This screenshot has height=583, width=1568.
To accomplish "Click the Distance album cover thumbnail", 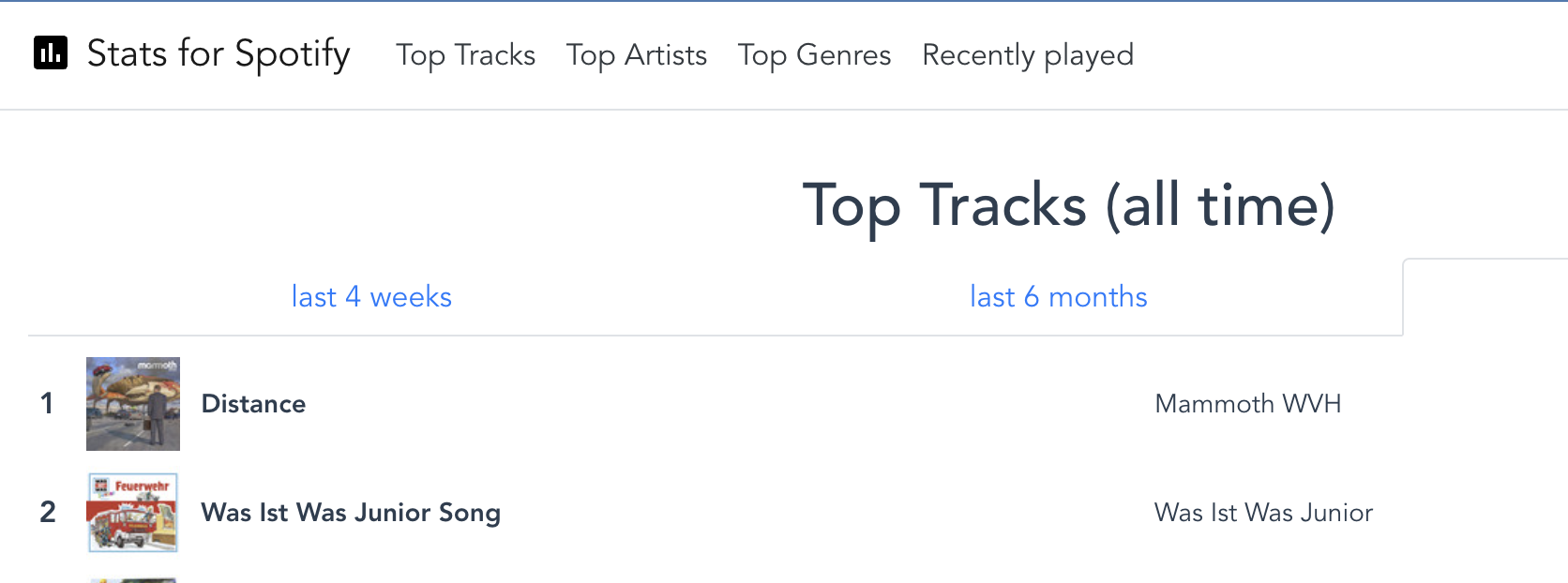I will point(133,404).
